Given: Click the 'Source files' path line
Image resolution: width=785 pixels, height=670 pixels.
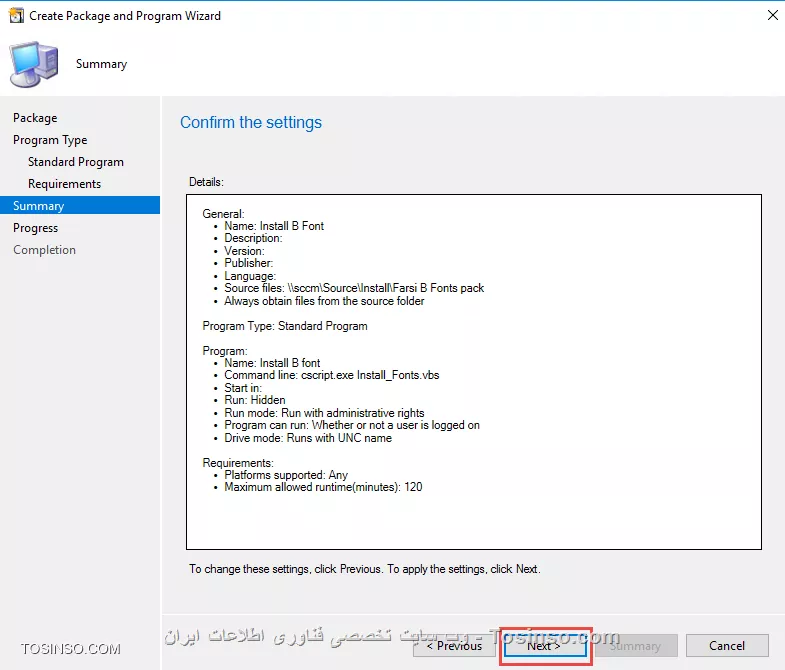Looking at the screenshot, I should pyautogui.click(x=354, y=288).
